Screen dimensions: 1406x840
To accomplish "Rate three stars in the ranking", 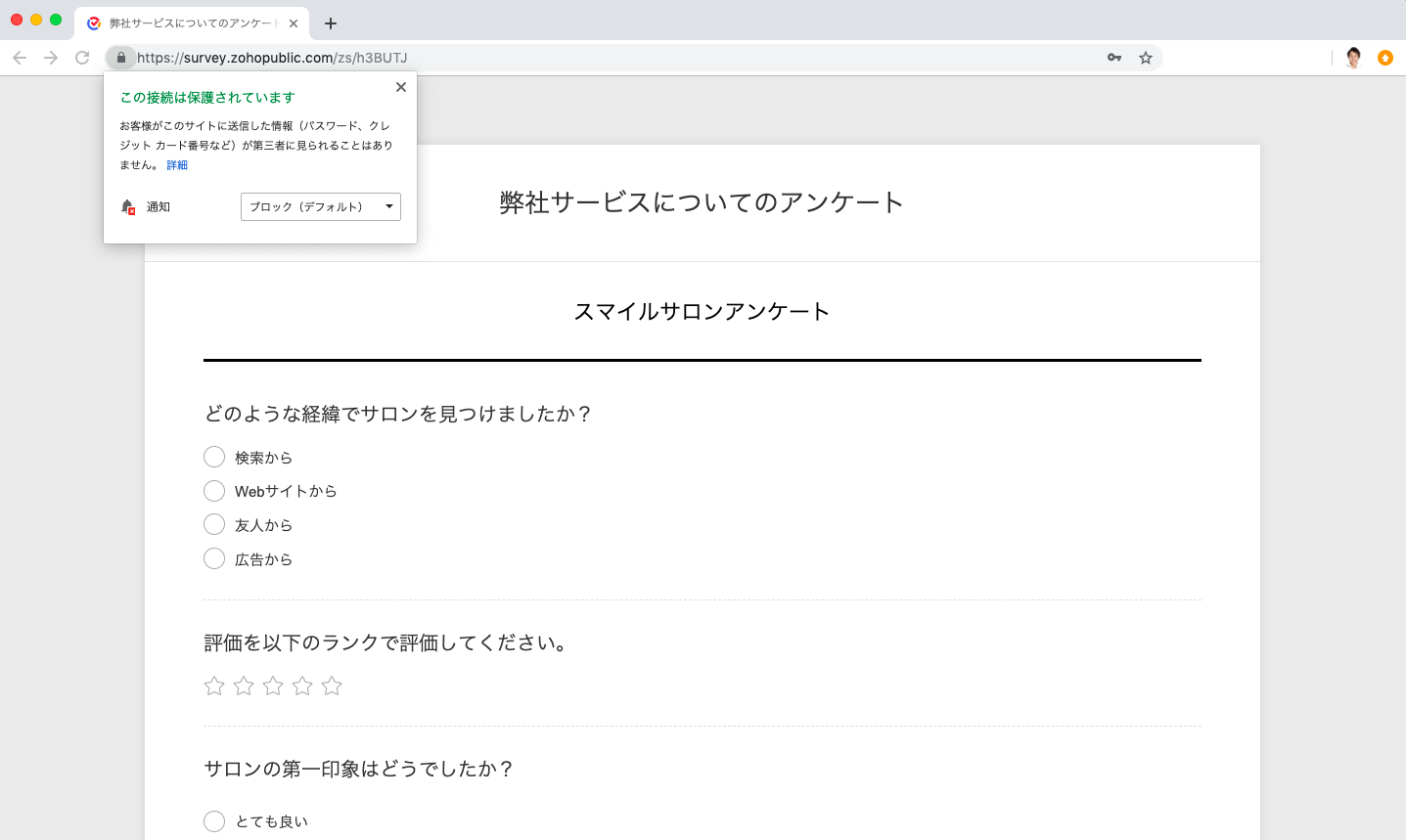I will tap(273, 685).
